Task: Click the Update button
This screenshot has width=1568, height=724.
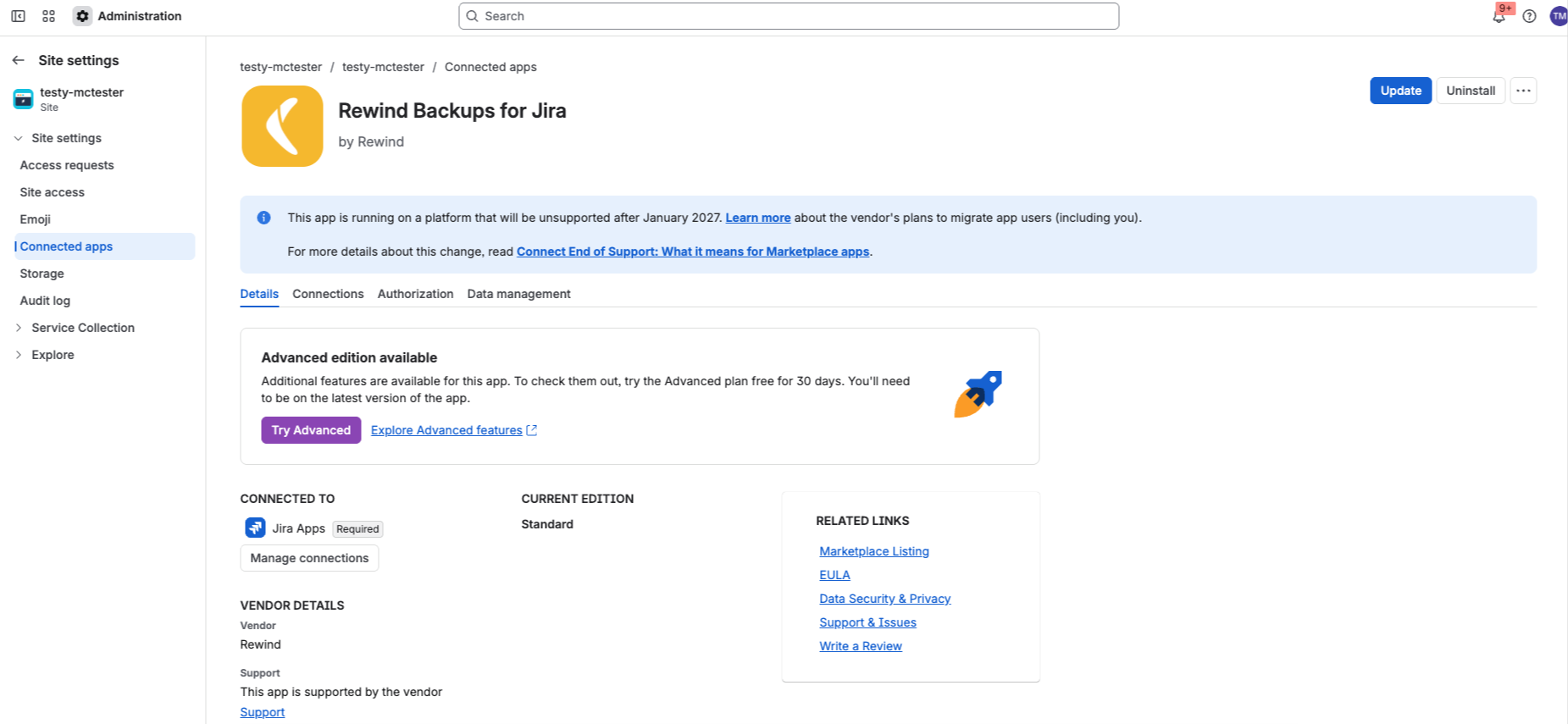Action: click(x=1400, y=91)
